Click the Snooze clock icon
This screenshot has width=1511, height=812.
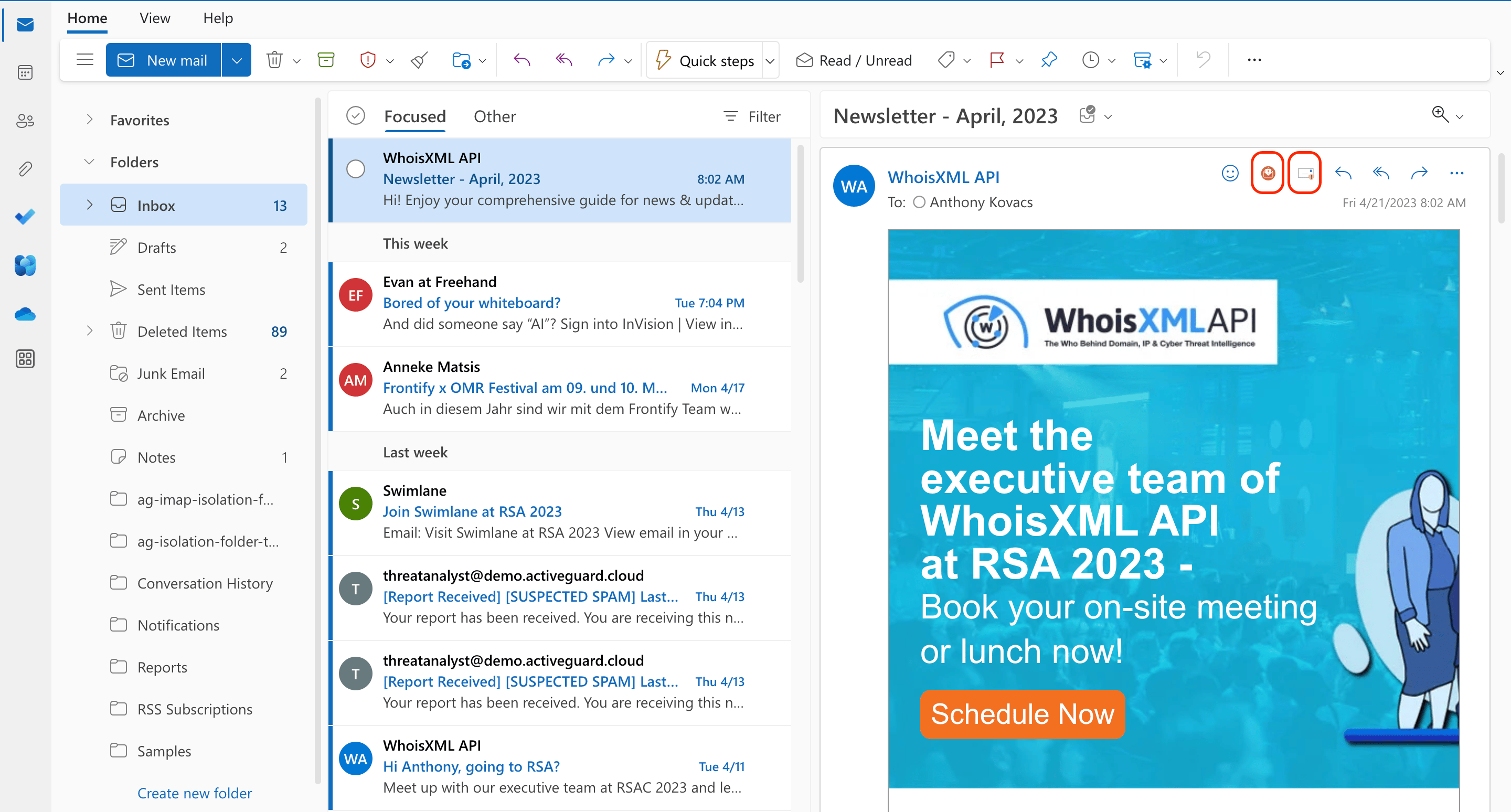[x=1090, y=60]
